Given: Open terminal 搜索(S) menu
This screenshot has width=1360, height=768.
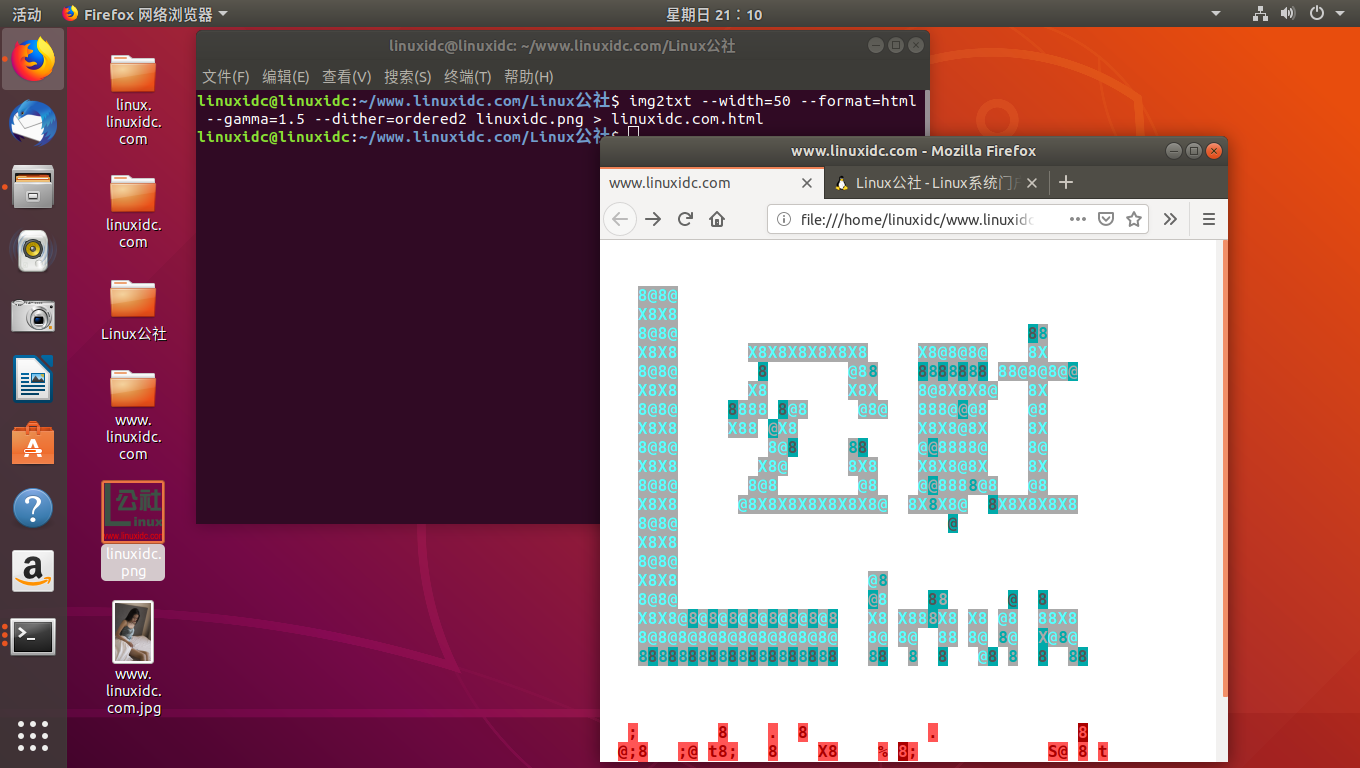Looking at the screenshot, I should [x=408, y=77].
